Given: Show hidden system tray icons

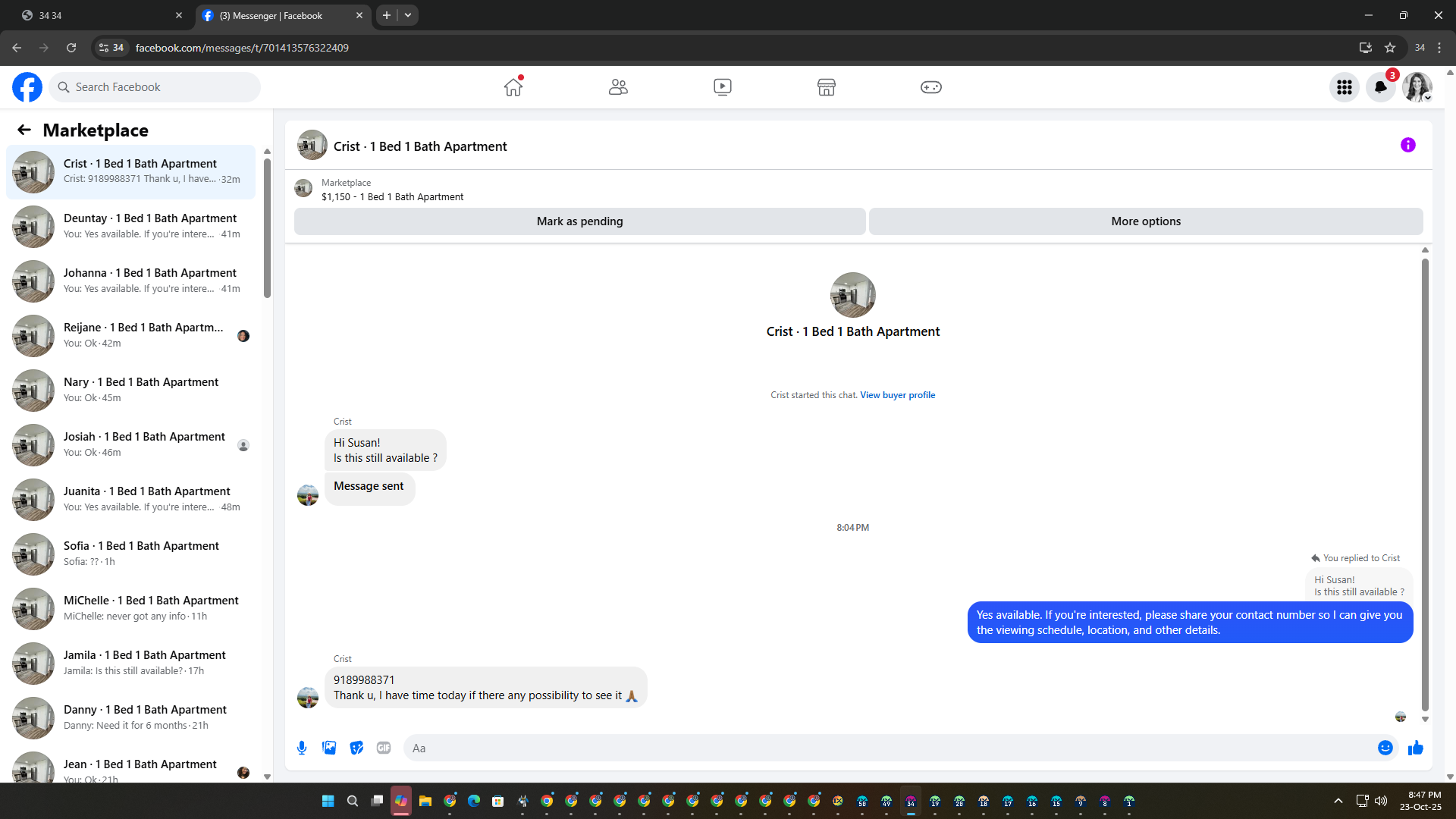Looking at the screenshot, I should (x=1338, y=801).
